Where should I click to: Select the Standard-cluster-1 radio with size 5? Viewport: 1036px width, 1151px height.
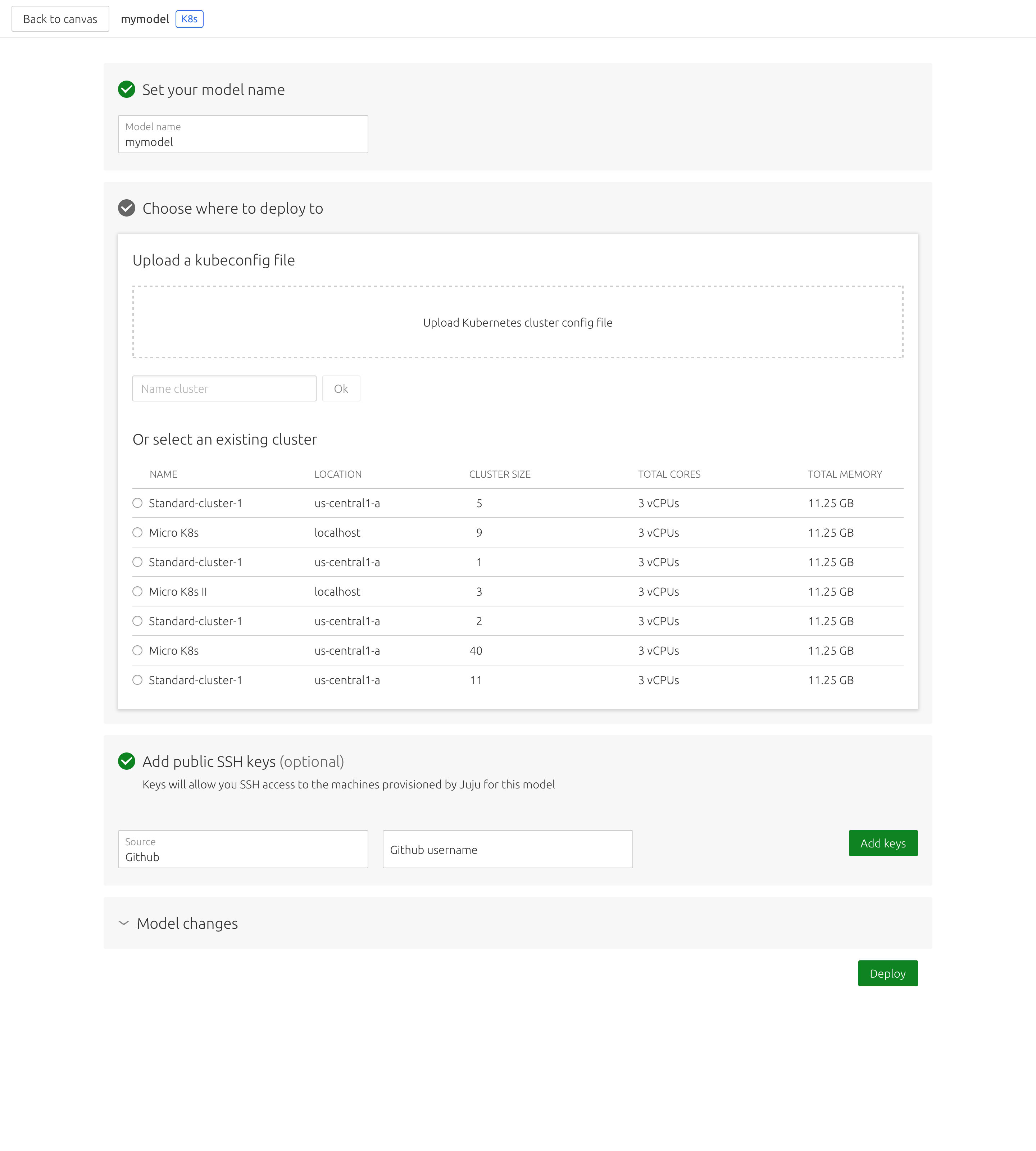[x=137, y=503]
